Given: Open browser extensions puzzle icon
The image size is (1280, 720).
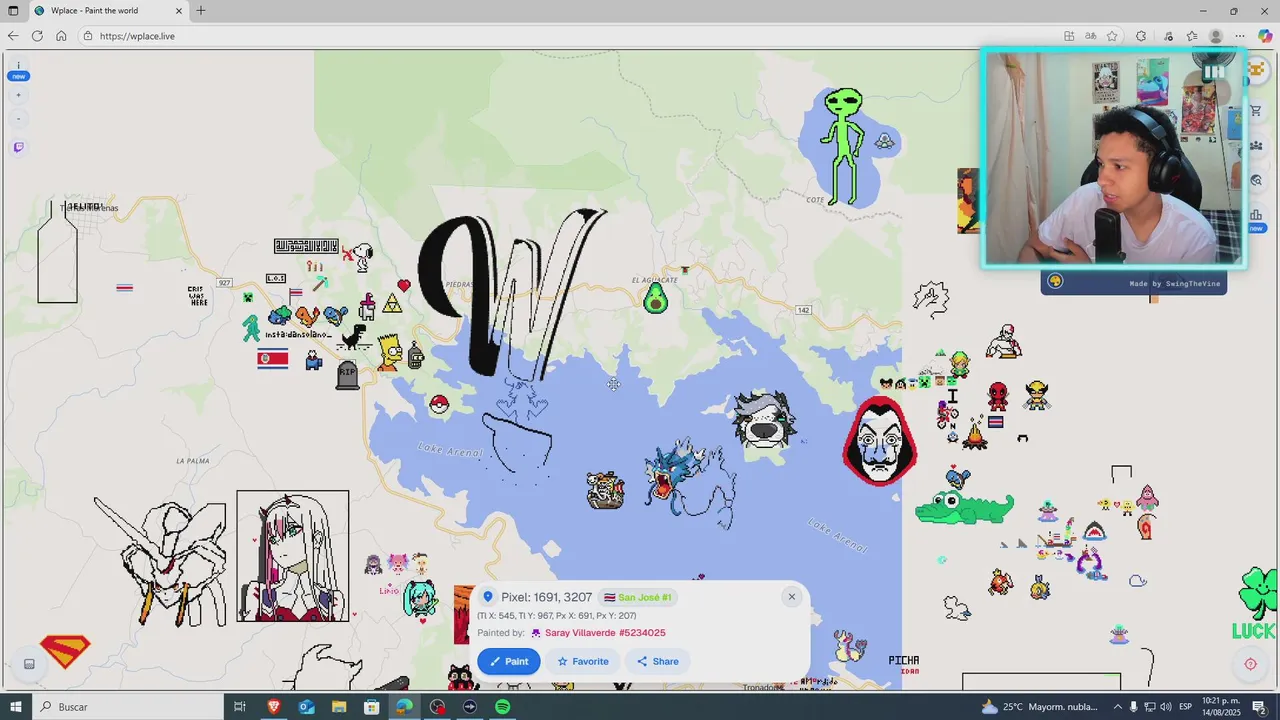Looking at the screenshot, I should click(1141, 36).
